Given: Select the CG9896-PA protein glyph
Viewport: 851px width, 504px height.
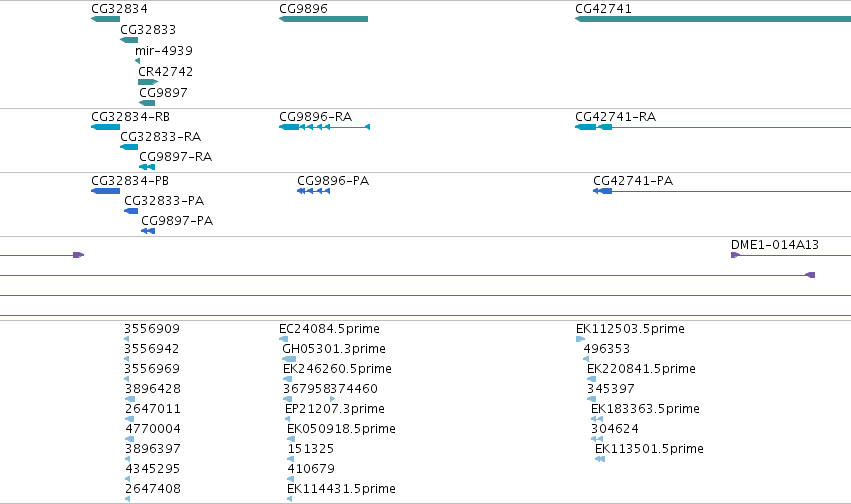Looking at the screenshot, I should 314,191.
